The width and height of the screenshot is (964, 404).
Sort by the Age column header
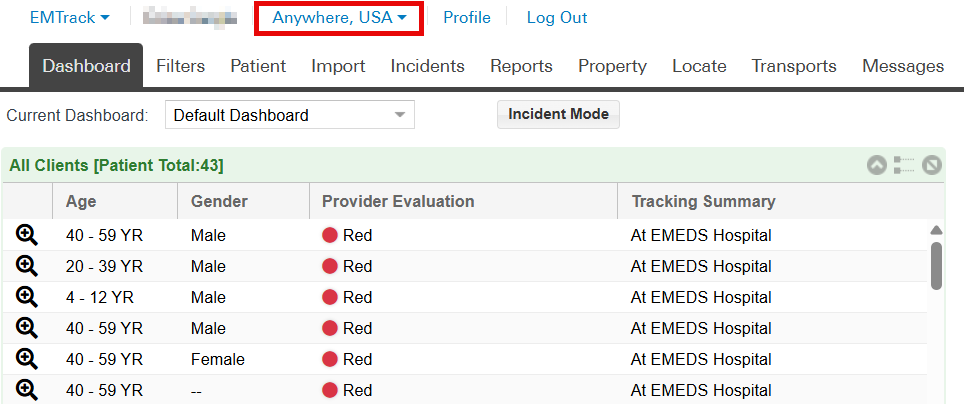coord(115,201)
